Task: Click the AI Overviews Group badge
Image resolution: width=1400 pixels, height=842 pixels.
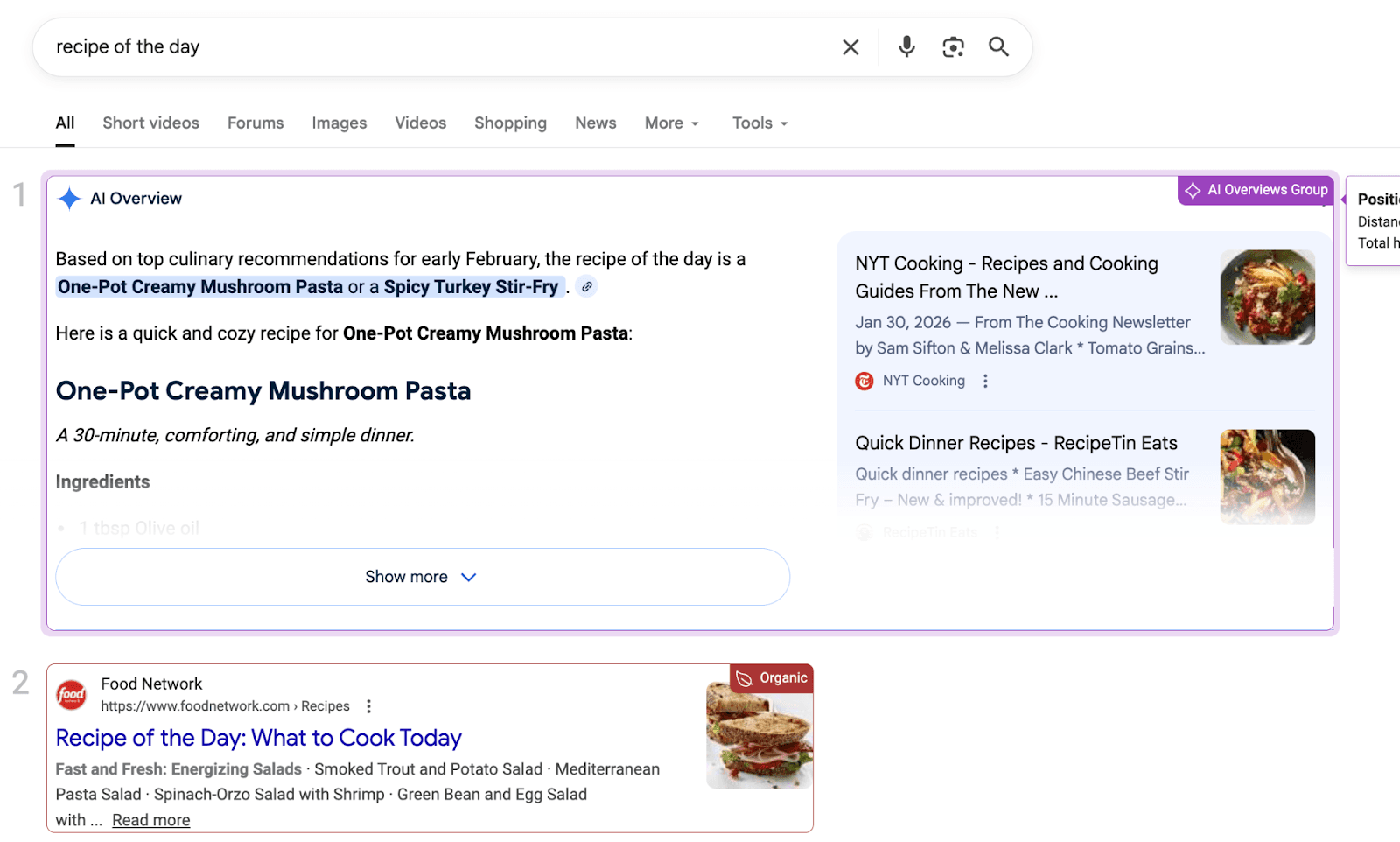Action: pos(1256,190)
